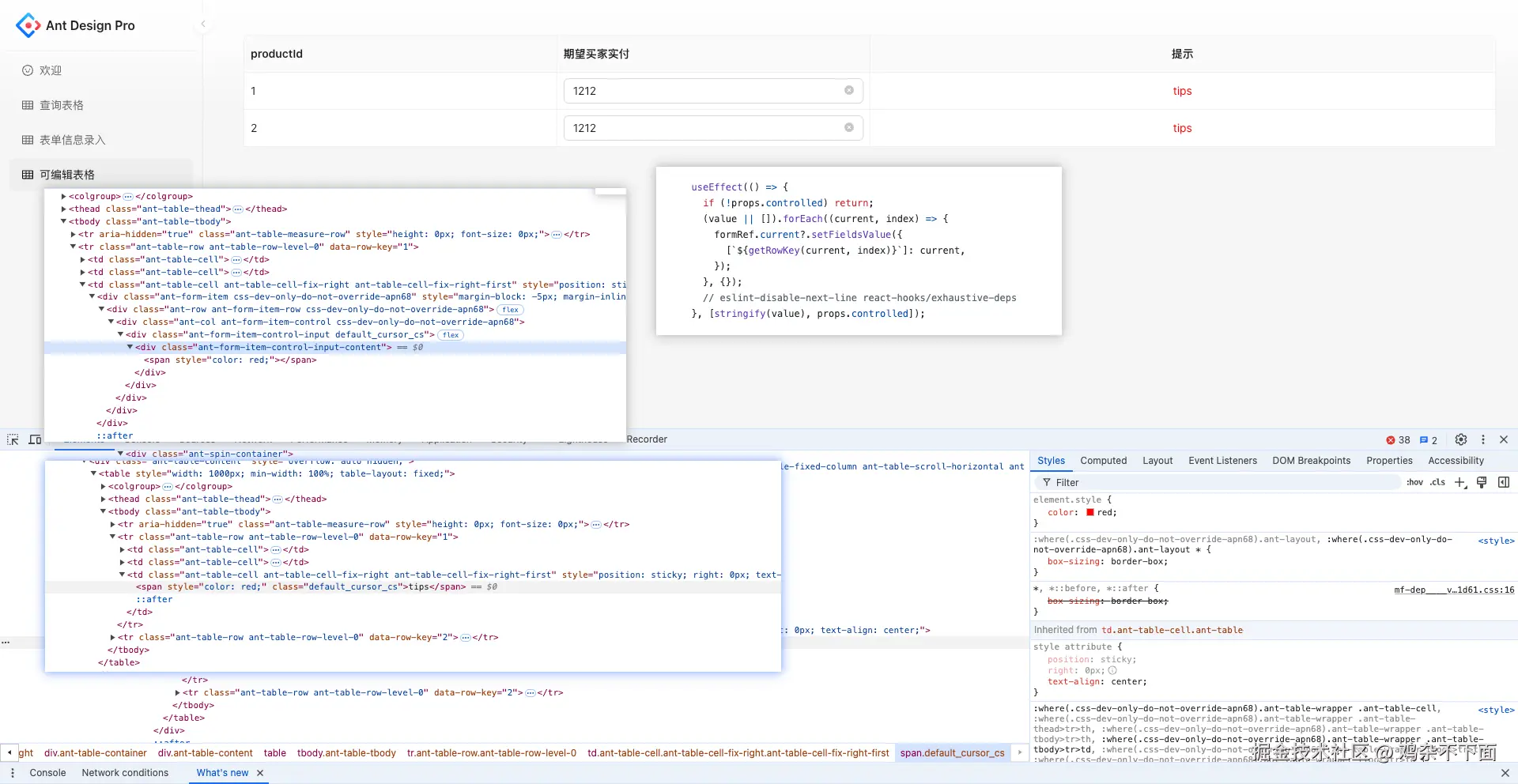Close the DevTools panel
The image size is (1518, 784).
pos(1504,439)
